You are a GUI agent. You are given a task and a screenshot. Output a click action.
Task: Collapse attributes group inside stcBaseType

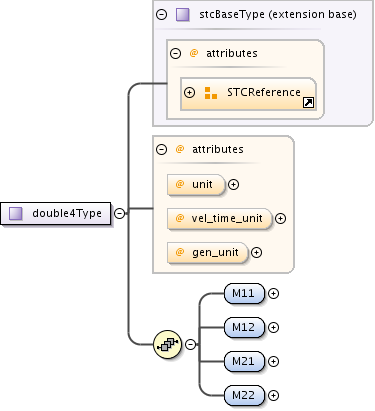coord(175,53)
